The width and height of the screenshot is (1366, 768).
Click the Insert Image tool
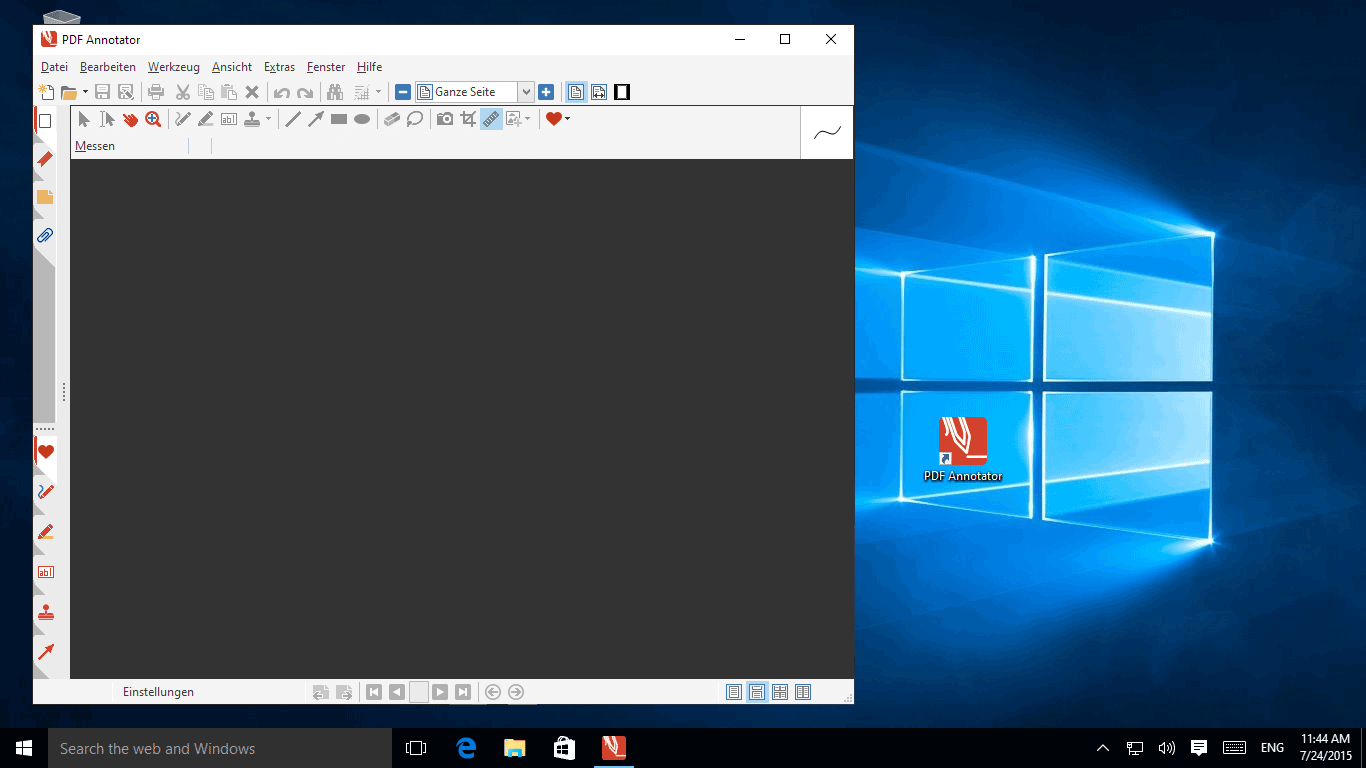click(514, 119)
